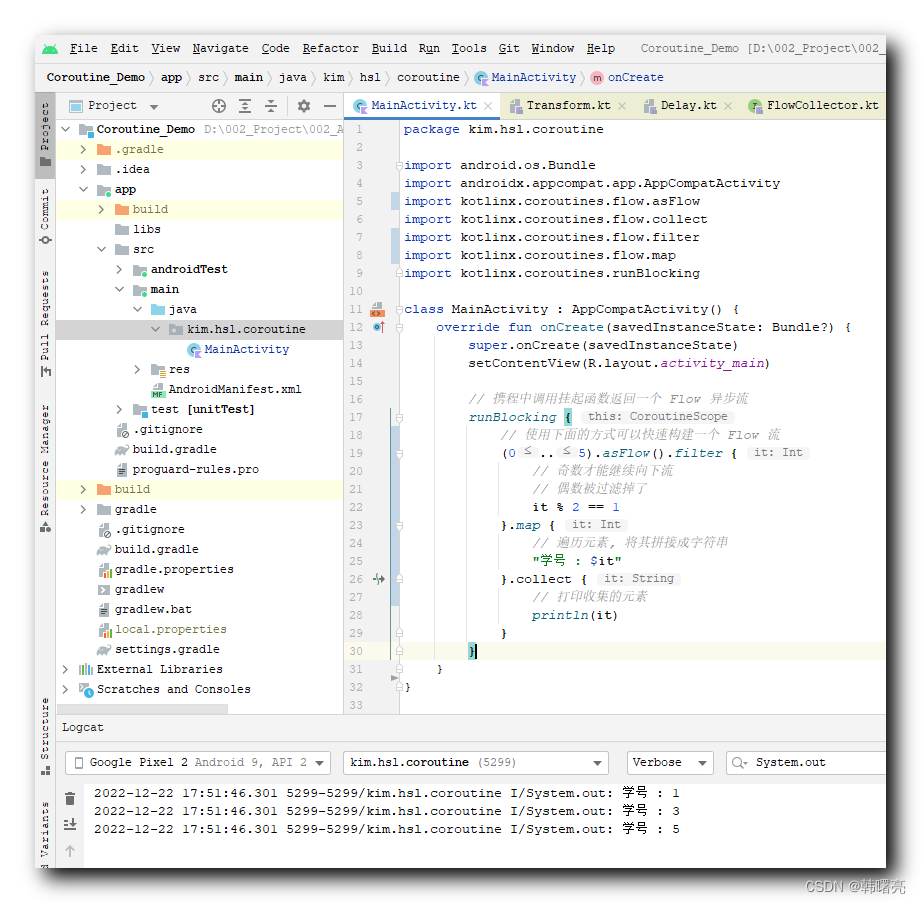Click the suspend call gutter icon on line 26
921x903 pixels.
coord(379,579)
